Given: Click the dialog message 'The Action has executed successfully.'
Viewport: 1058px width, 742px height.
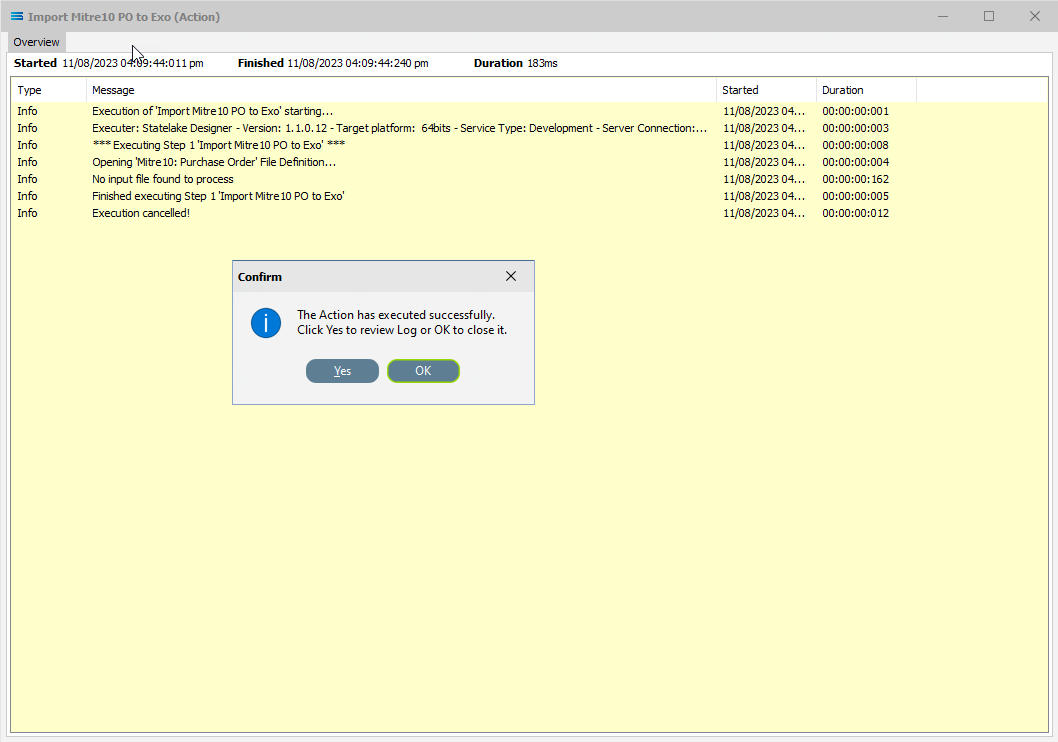Looking at the screenshot, I should pyautogui.click(x=396, y=315).
